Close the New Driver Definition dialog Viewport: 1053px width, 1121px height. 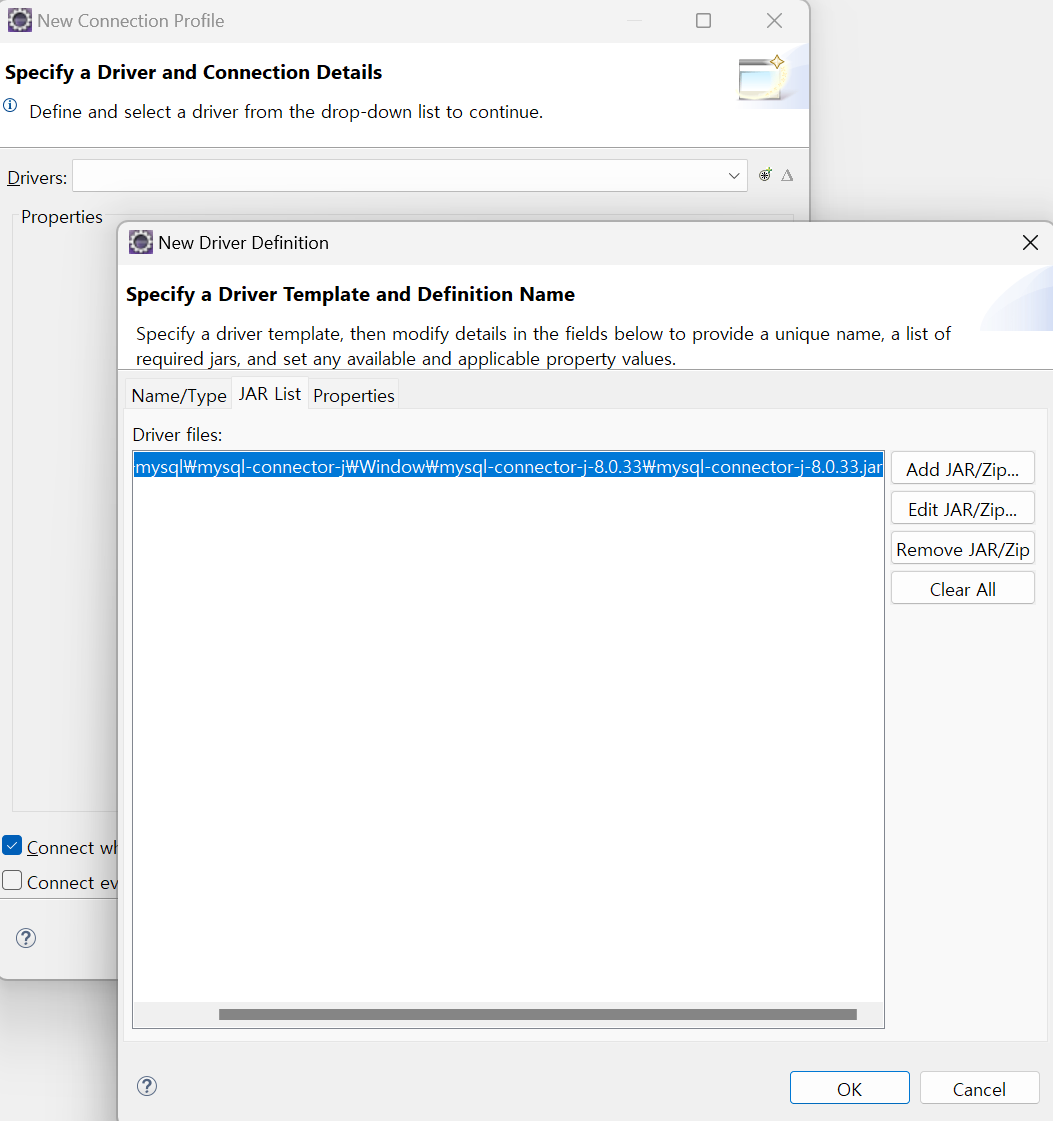[x=1030, y=242]
